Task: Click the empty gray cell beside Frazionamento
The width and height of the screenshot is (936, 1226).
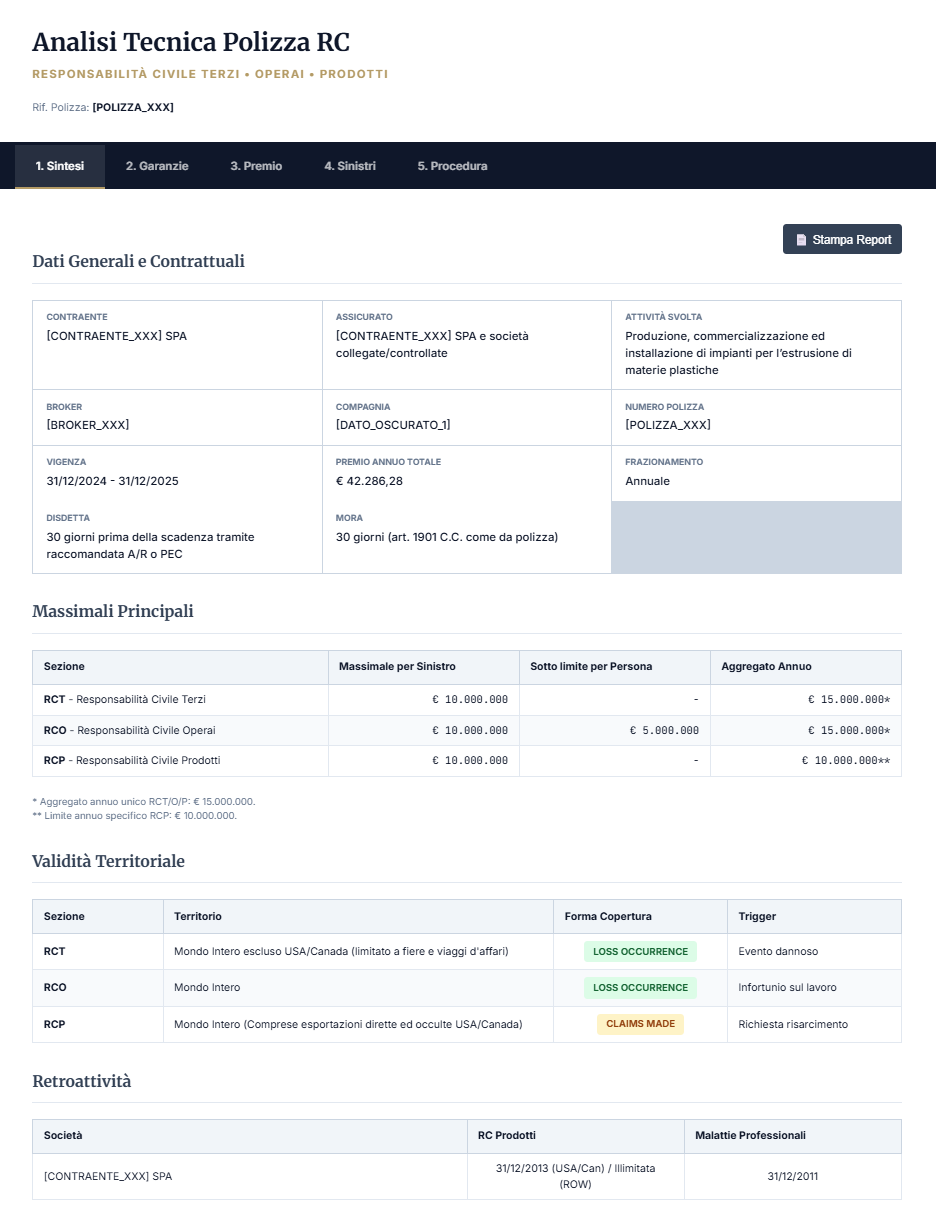Action: [x=756, y=537]
